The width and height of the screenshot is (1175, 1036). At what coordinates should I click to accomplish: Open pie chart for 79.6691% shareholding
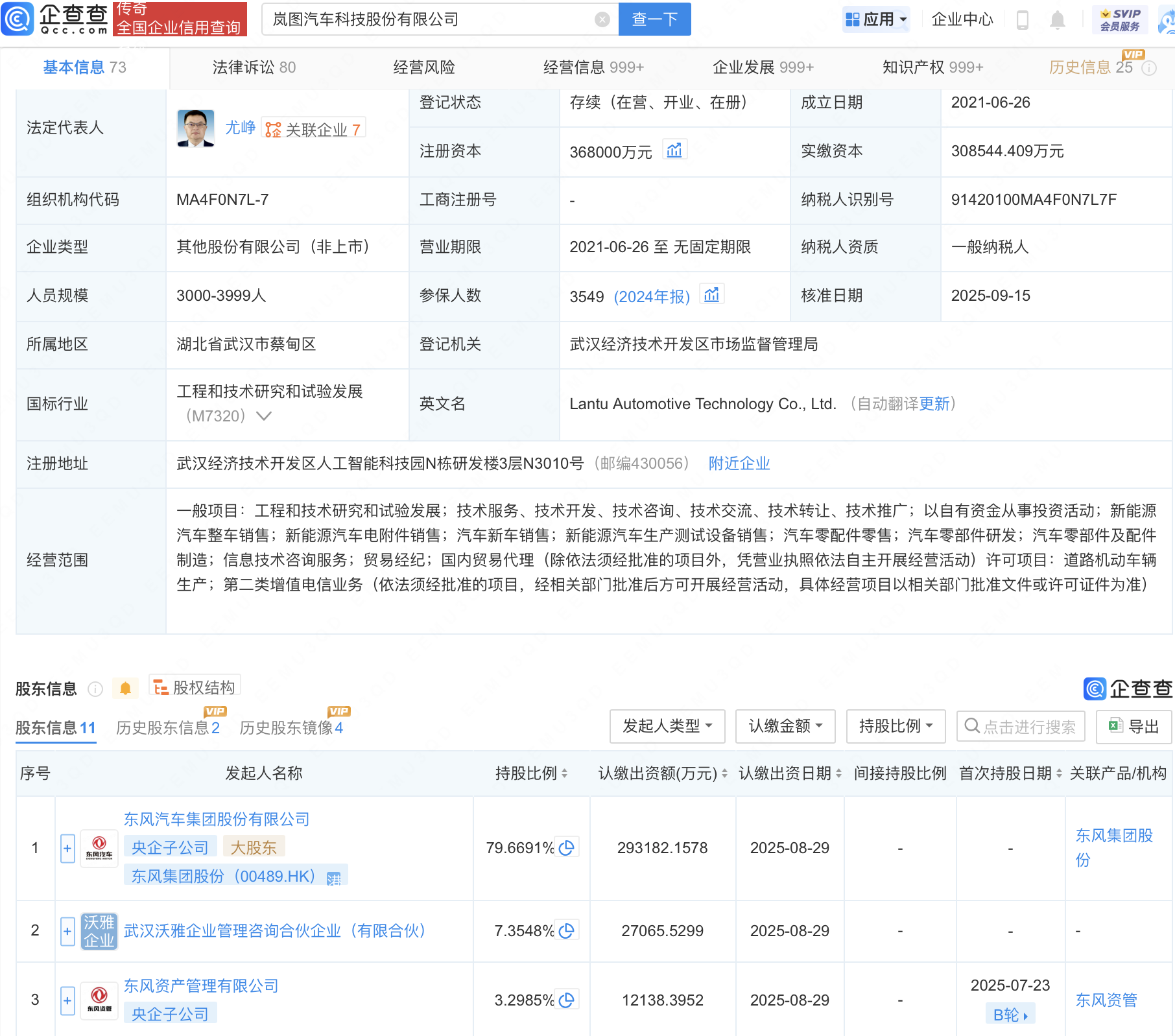pyautogui.click(x=566, y=848)
